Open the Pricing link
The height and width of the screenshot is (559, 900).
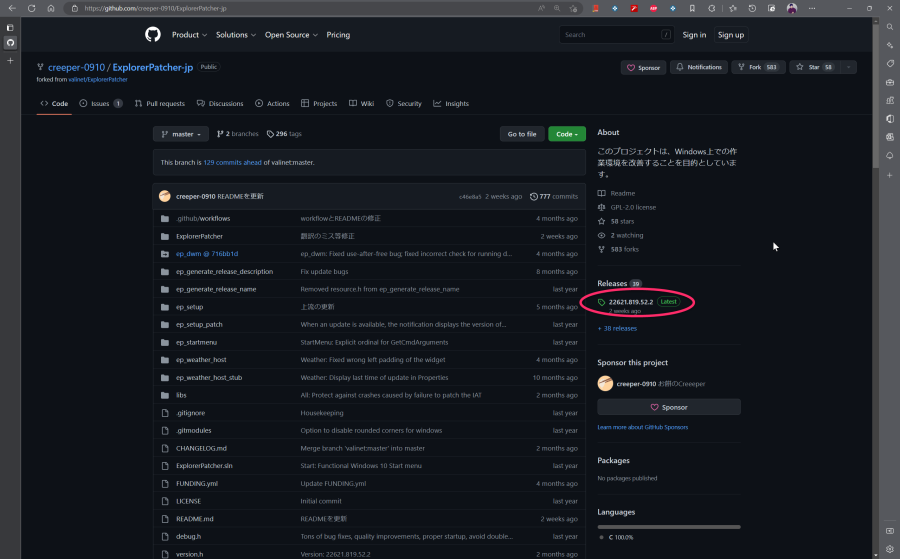pos(338,34)
